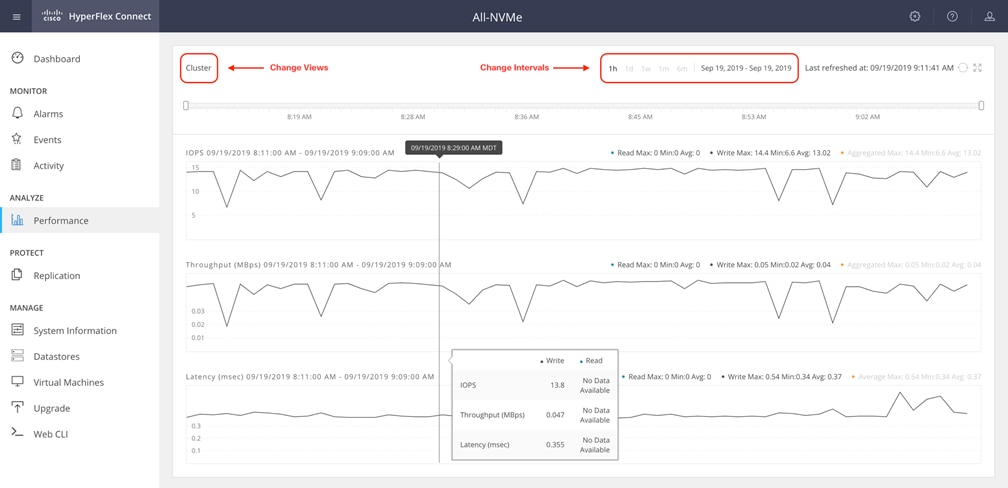The height and width of the screenshot is (488, 1008).
Task: Click the 8:36 AM timeline tick
Action: pos(526,117)
